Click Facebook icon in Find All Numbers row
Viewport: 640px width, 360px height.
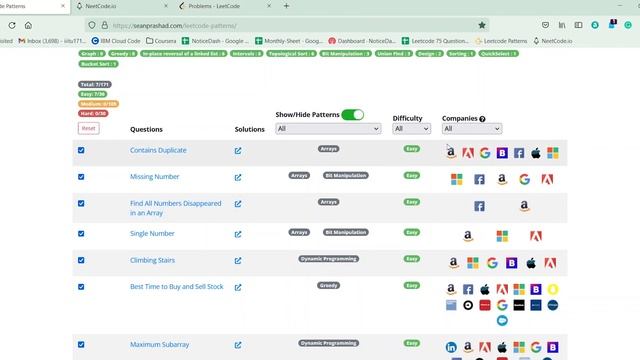(479, 206)
